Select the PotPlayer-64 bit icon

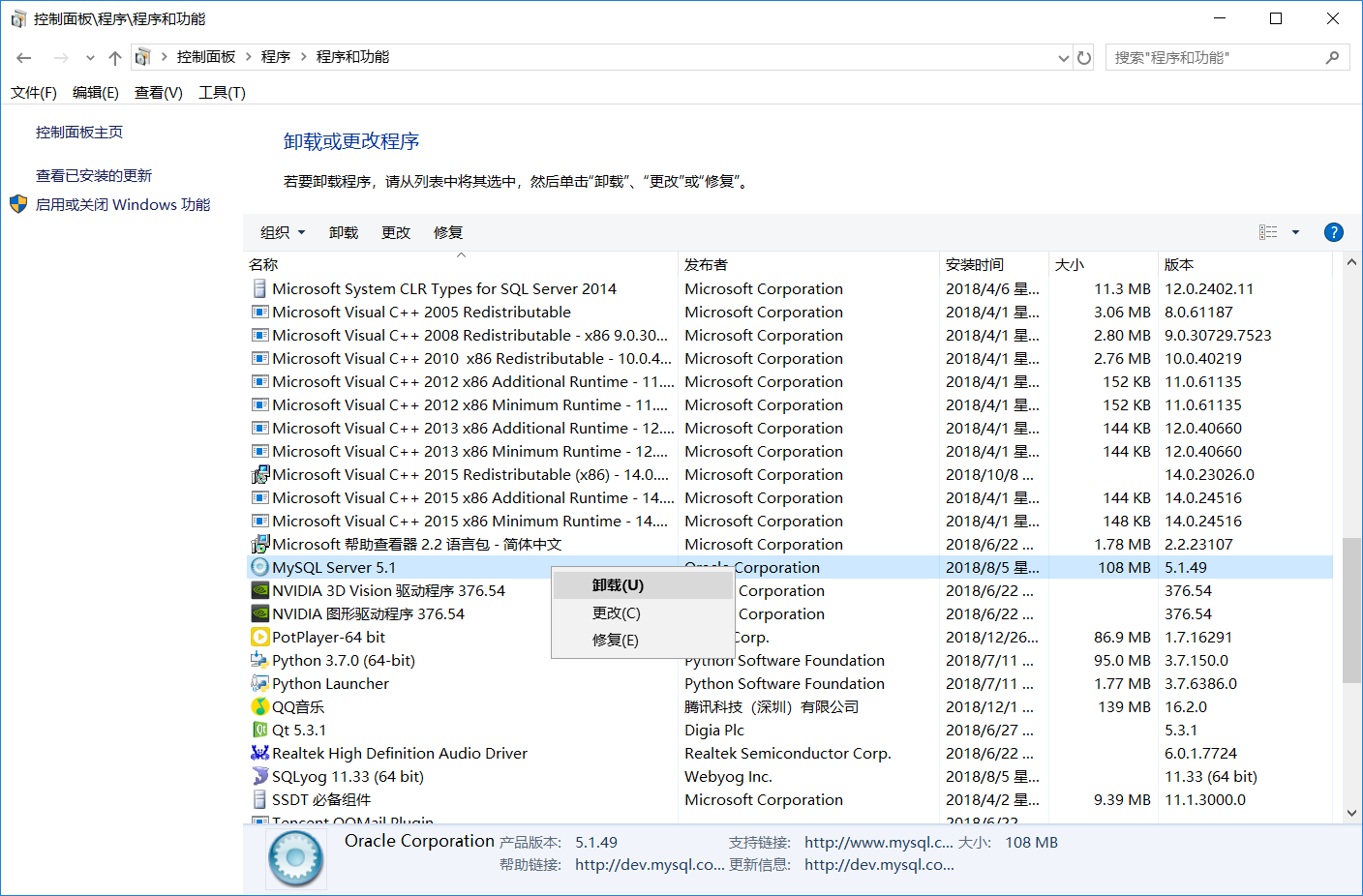pos(258,637)
